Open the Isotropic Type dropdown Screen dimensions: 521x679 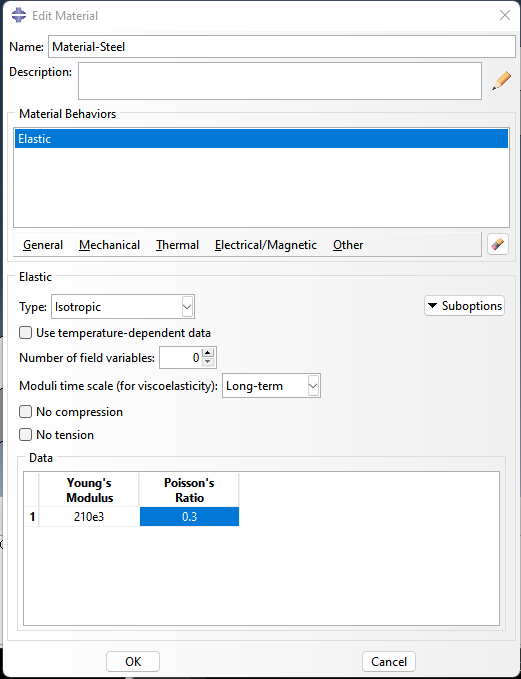(123, 307)
